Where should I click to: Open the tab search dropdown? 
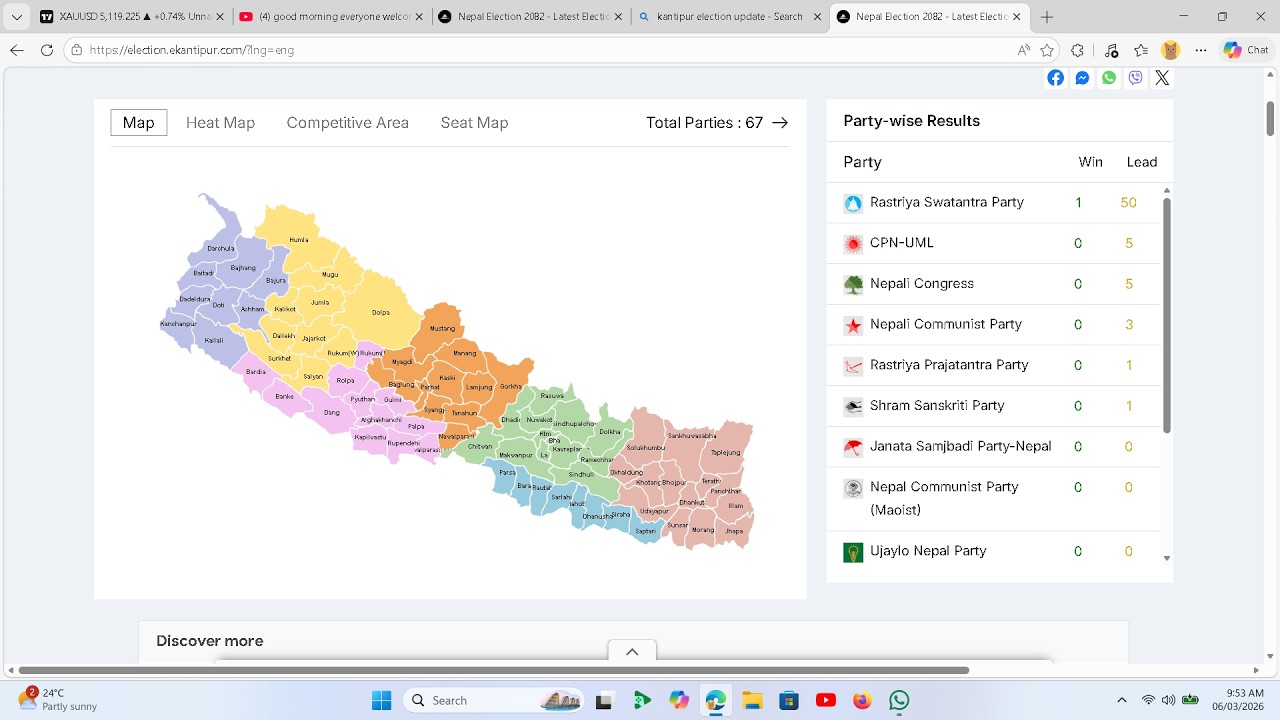coord(17,17)
